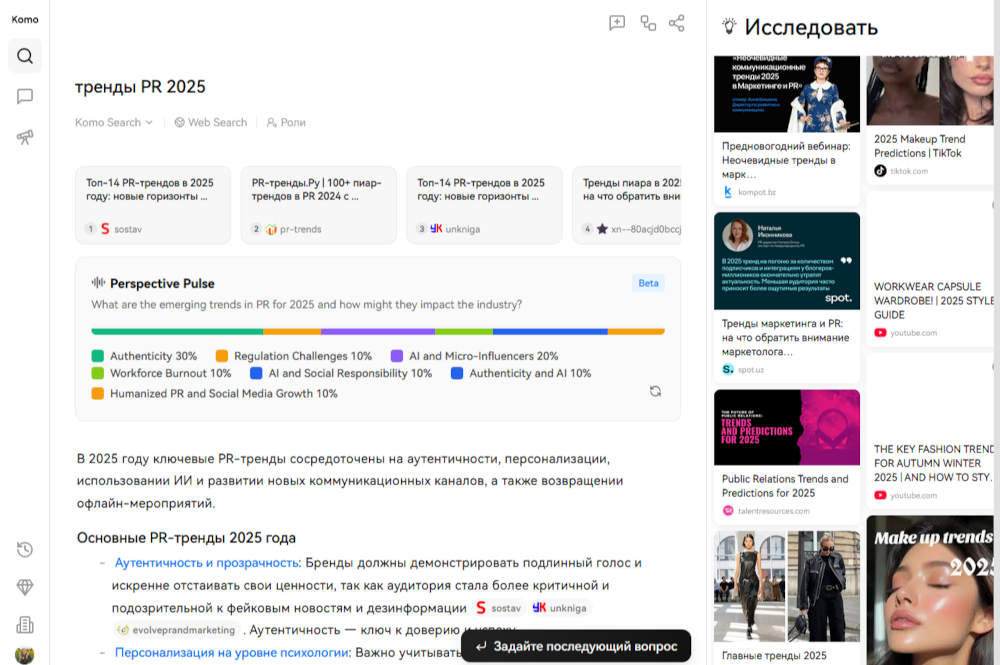Click the Задайте последующий вопрос input
1000x665 pixels.
pos(576,646)
